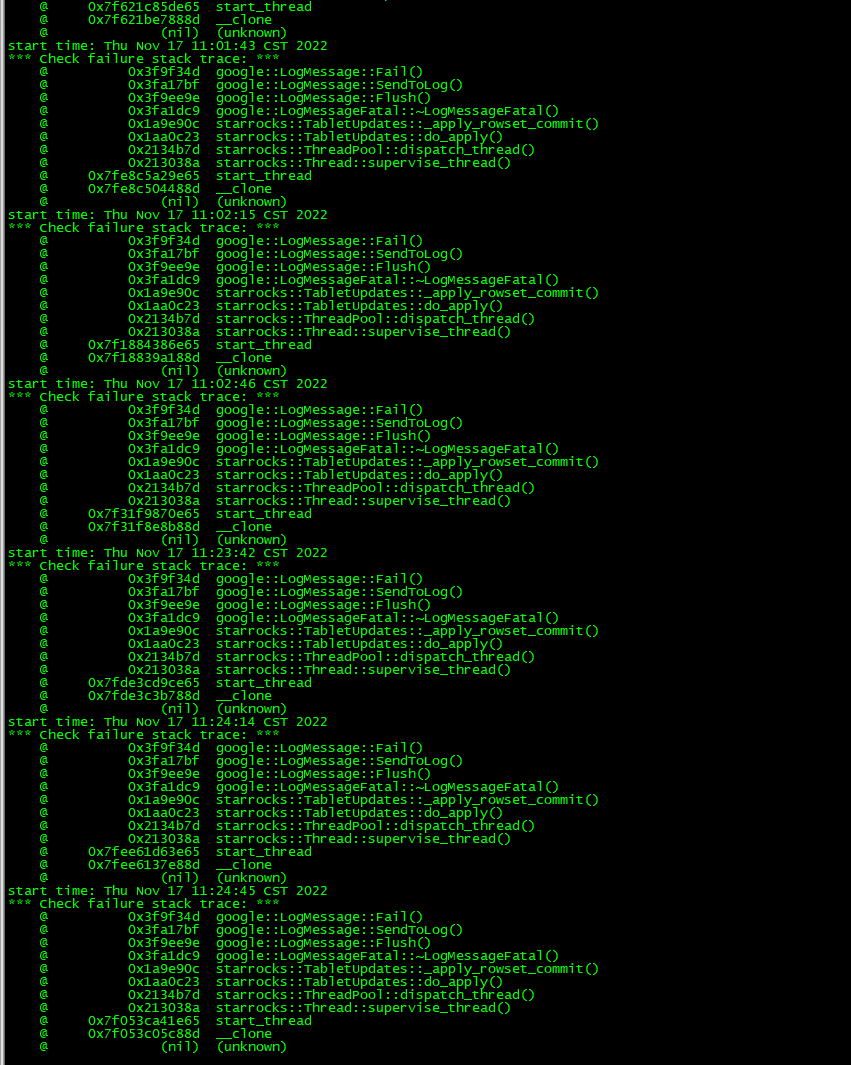Image resolution: width=851 pixels, height=1065 pixels.
Task: Click the address 0x7f053c05c88d
Action: (x=144, y=1034)
